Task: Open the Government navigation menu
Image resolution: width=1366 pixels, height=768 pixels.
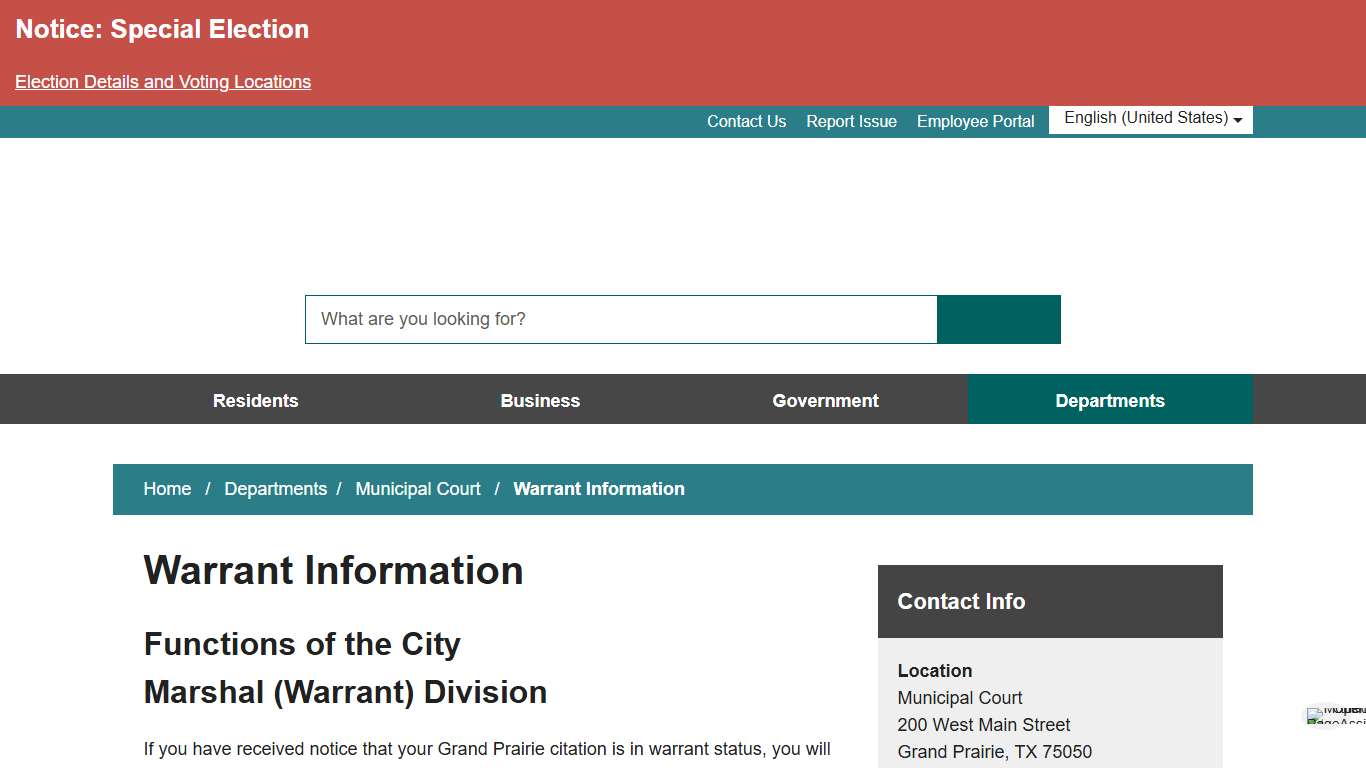Action: (x=825, y=400)
